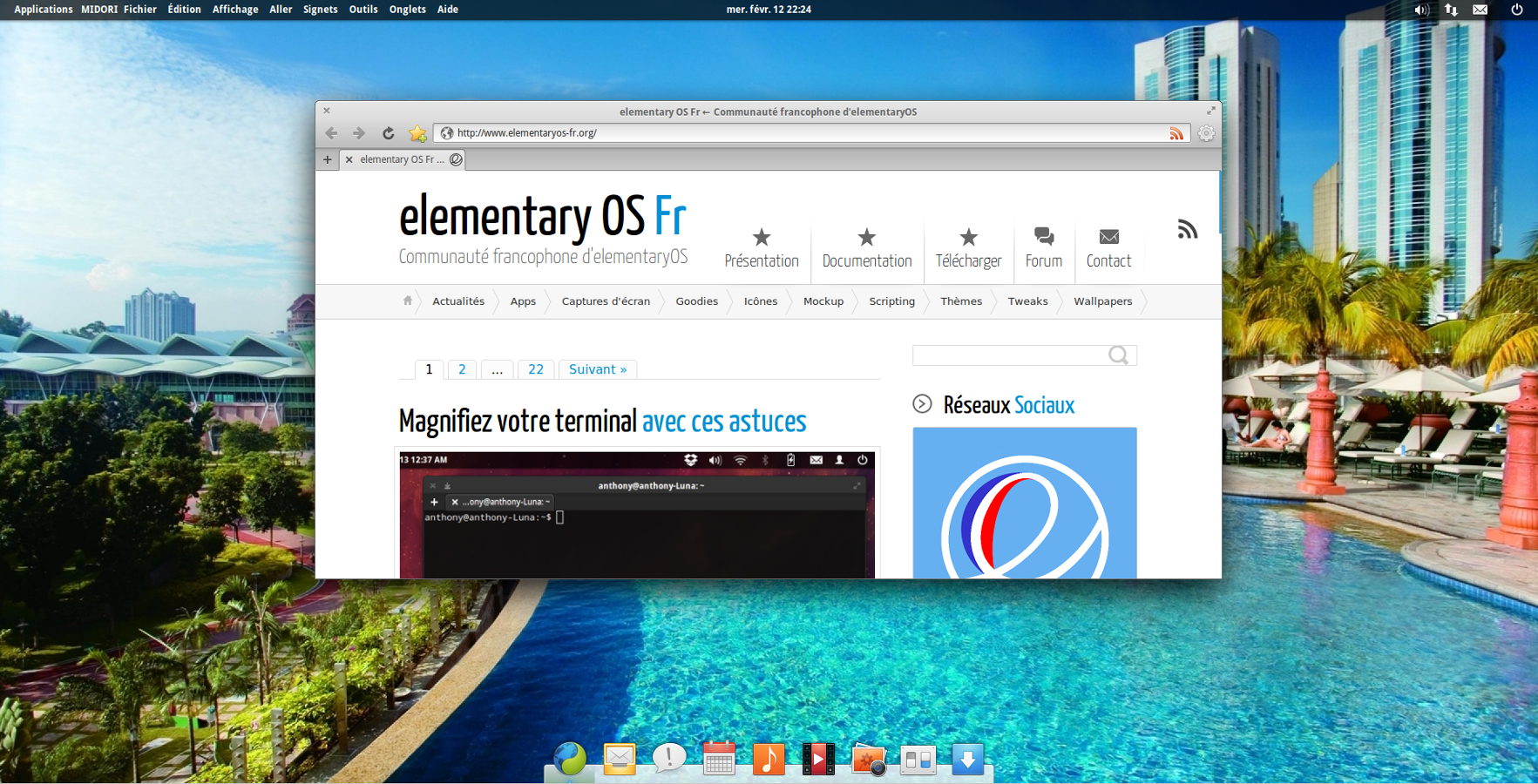
Task: Click the terminal screenshot thumbnail
Action: (637, 514)
